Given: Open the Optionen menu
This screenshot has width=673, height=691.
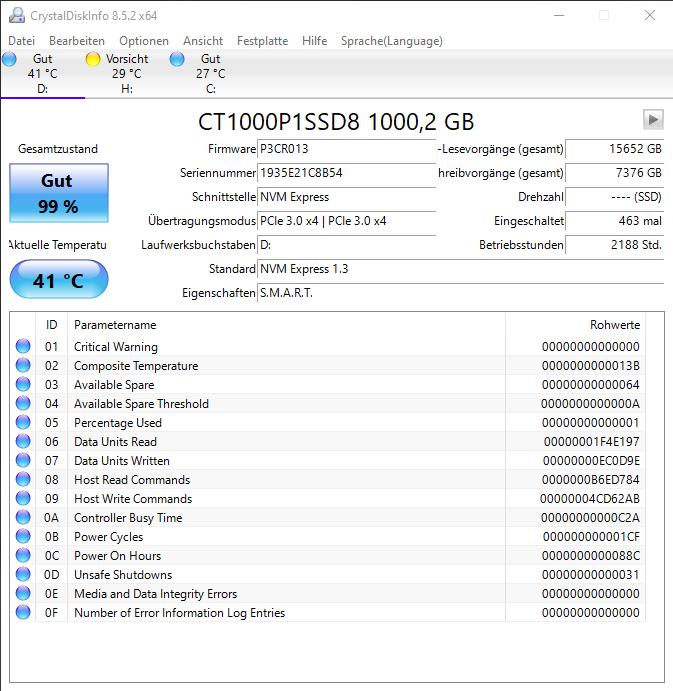Looking at the screenshot, I should click(144, 41).
